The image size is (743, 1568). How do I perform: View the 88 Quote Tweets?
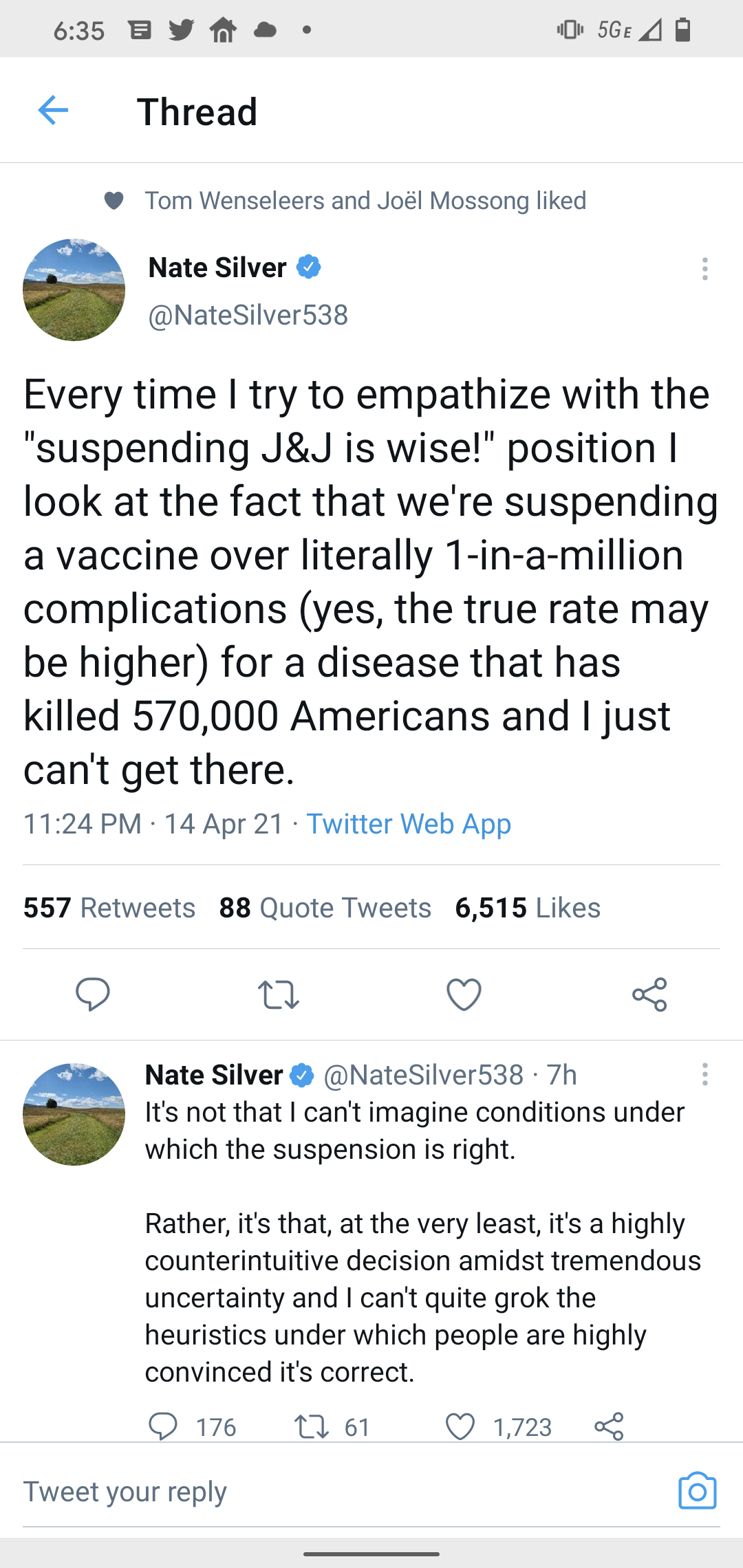(325, 907)
